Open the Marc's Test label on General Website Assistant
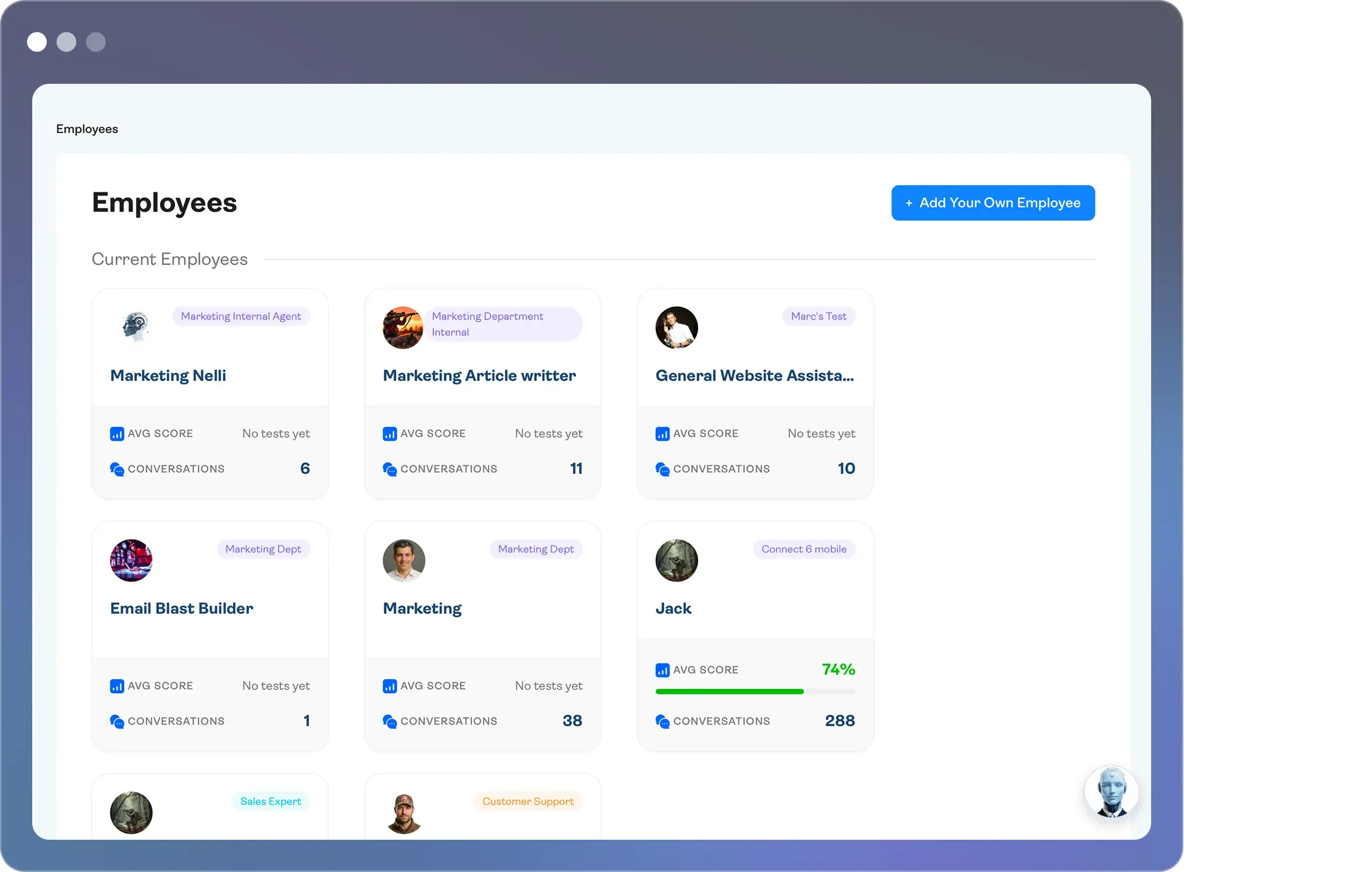1372x872 pixels. [819, 316]
